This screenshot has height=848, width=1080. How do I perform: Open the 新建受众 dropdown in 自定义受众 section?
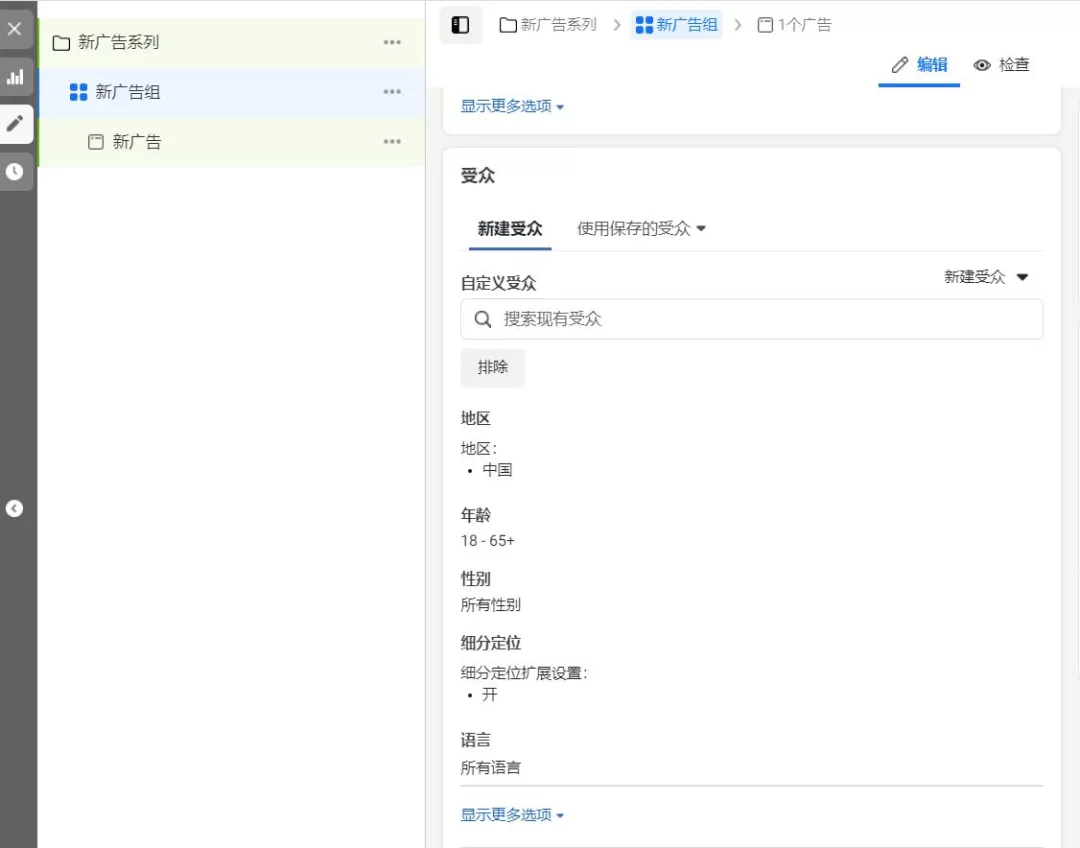[987, 277]
